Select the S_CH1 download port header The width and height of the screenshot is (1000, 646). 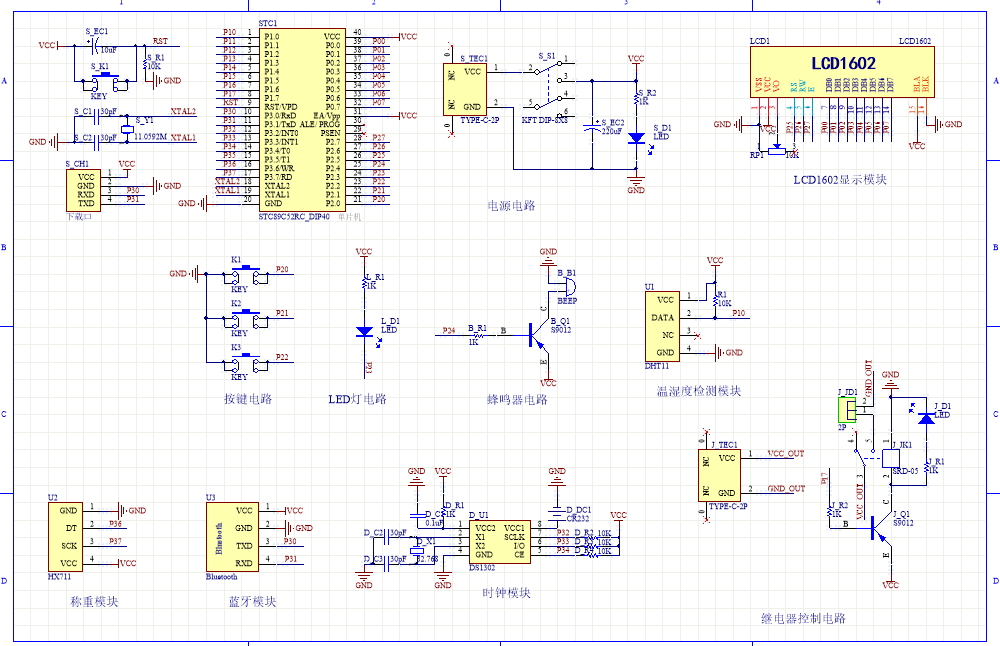click(84, 190)
